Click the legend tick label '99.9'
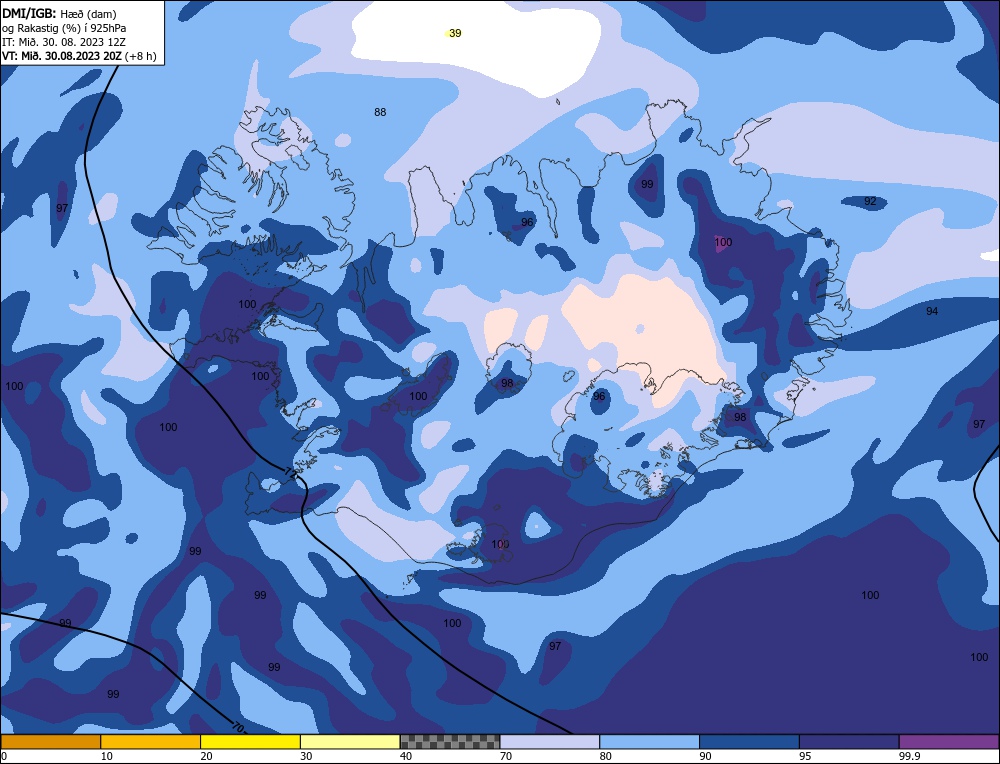Viewport: 1000px width, 764px height. point(908,756)
